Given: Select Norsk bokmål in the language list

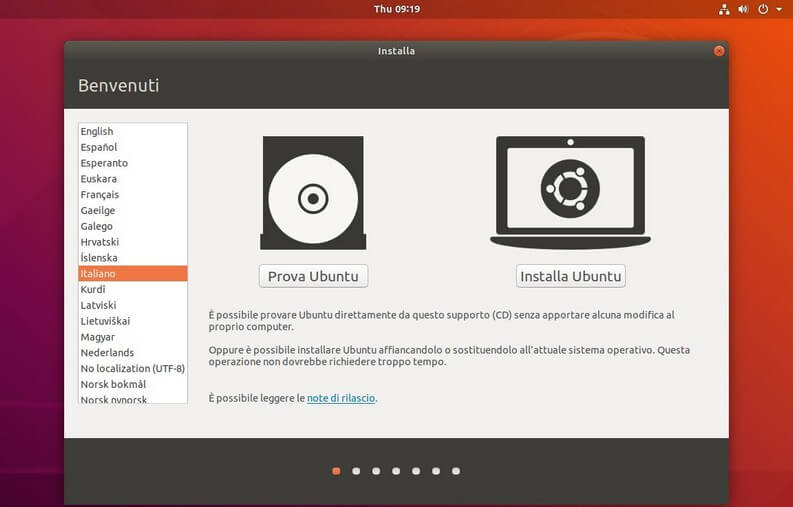Looking at the screenshot, I should 133,384.
